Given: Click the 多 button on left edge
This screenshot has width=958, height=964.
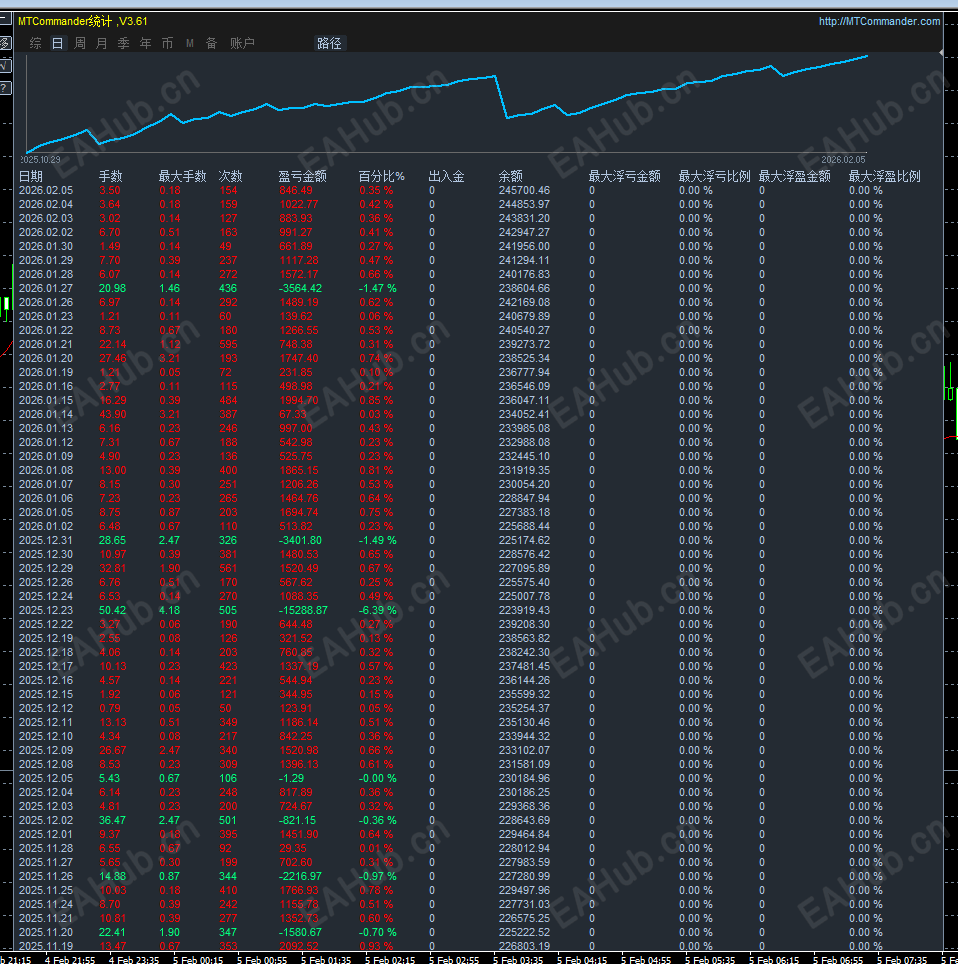Looking at the screenshot, I should (x=5, y=43).
